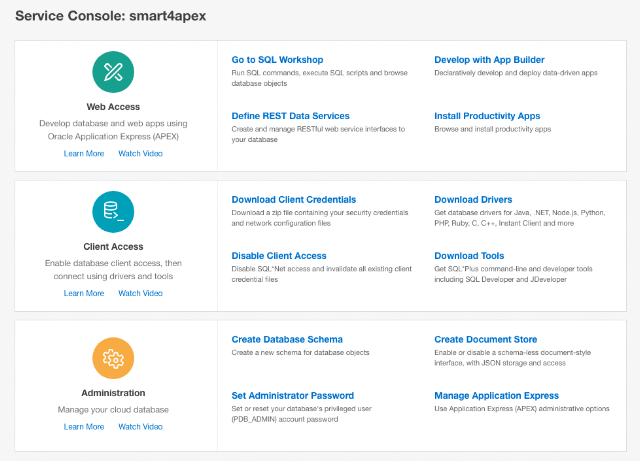This screenshot has height=461, width=640.
Task: Open Install Productivity Apps
Action: point(487,116)
